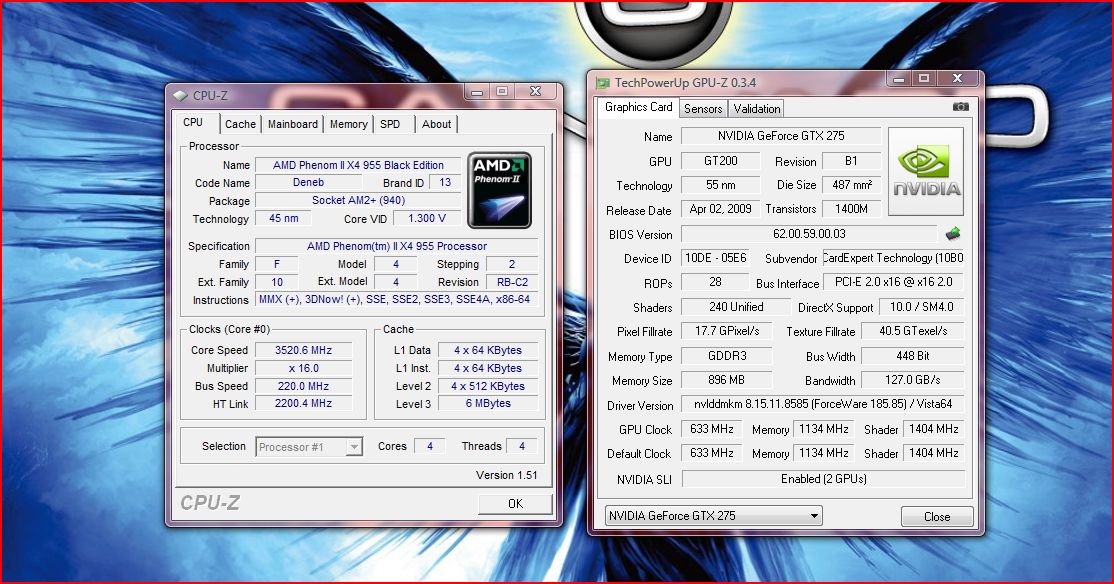Click the OK button in CPU-Z
1114x584 pixels.
pyautogui.click(x=515, y=504)
